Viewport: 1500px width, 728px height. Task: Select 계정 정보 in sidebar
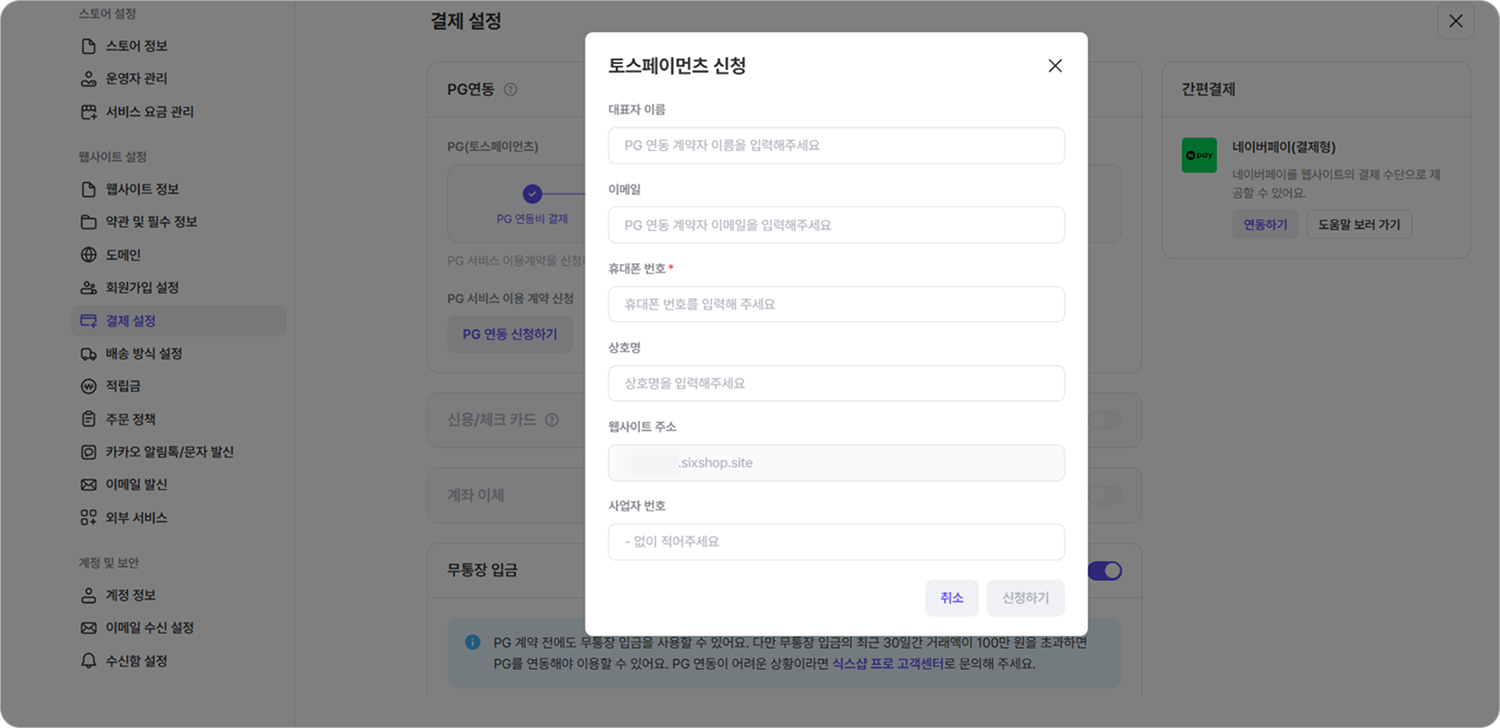pos(179,595)
